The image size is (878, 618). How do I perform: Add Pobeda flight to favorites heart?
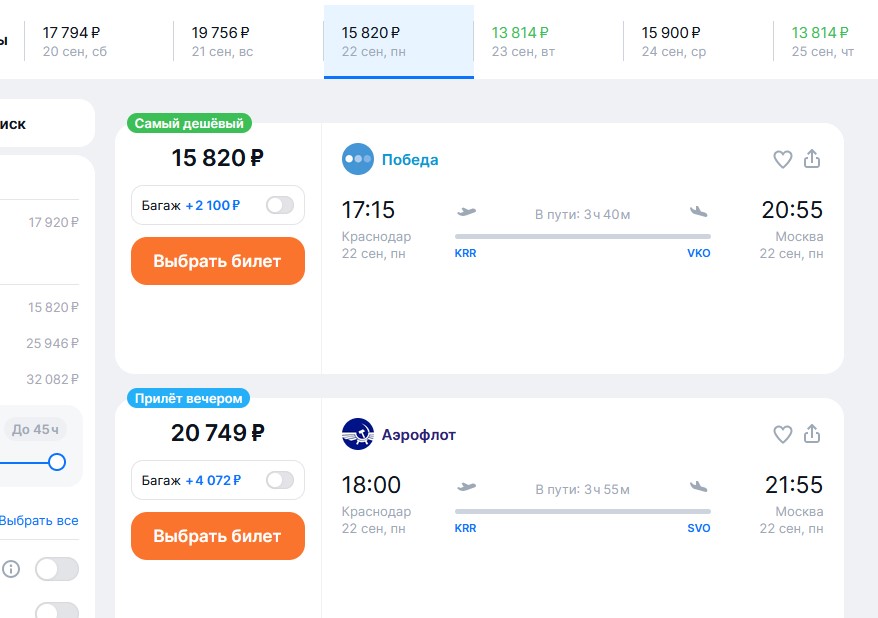point(782,160)
